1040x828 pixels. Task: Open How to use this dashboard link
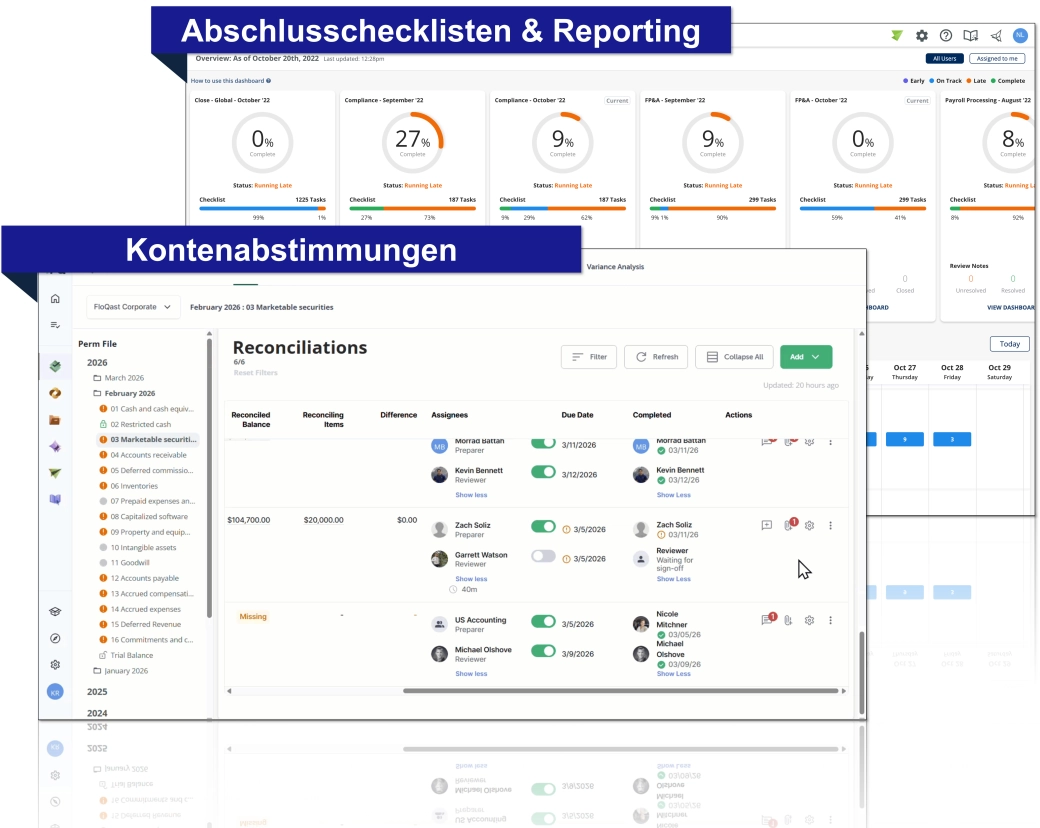pyautogui.click(x=230, y=81)
